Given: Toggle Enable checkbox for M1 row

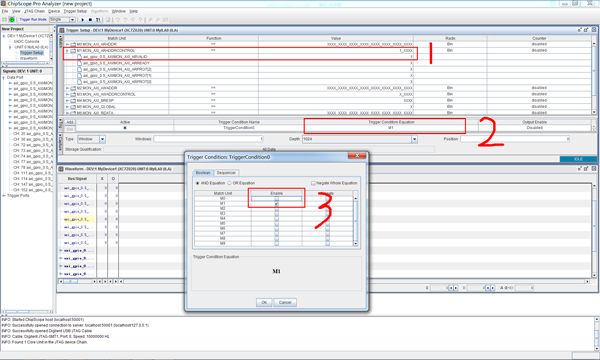Looking at the screenshot, I should (x=277, y=204).
